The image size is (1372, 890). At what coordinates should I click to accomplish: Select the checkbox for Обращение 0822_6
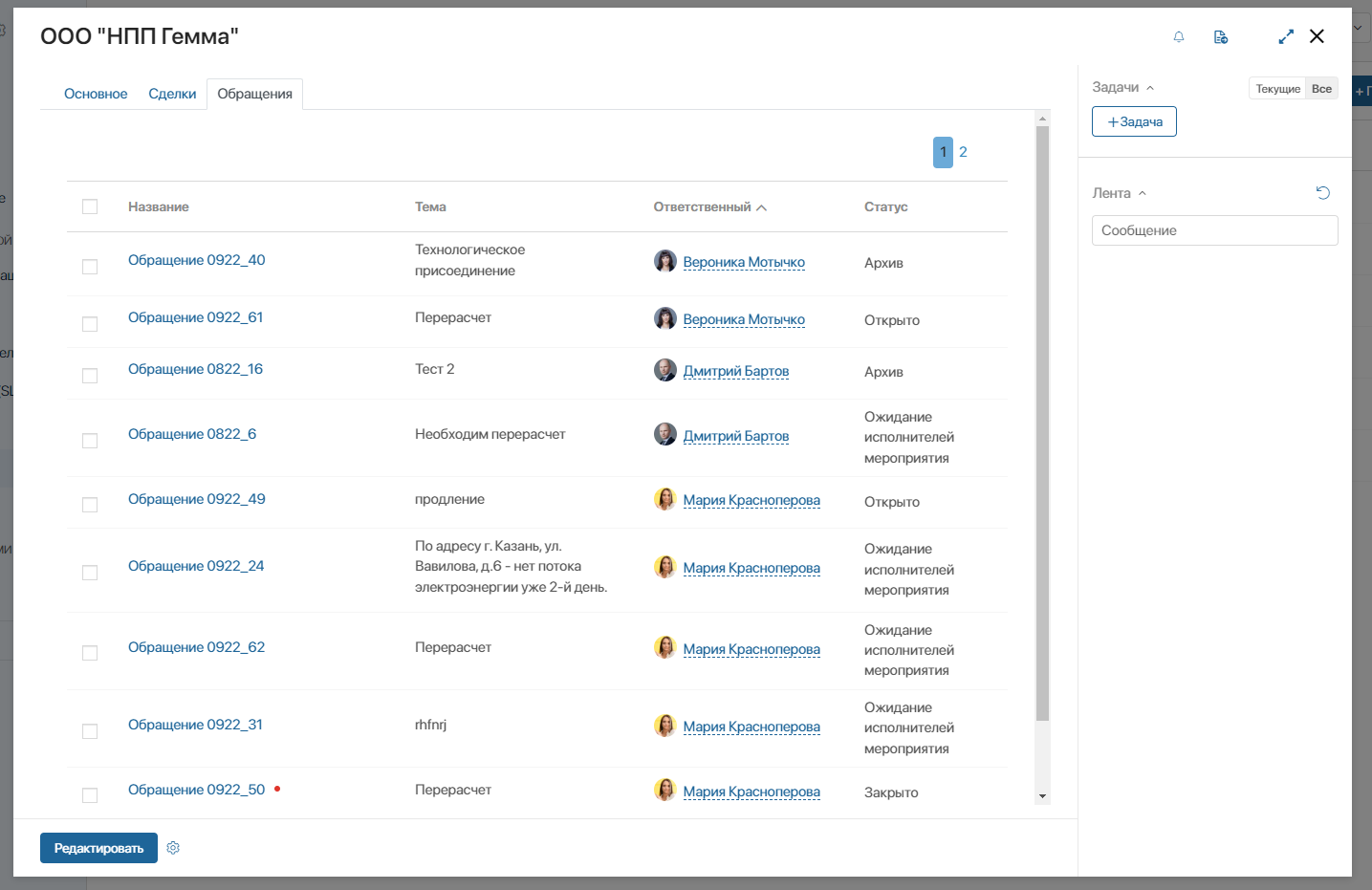tap(90, 441)
